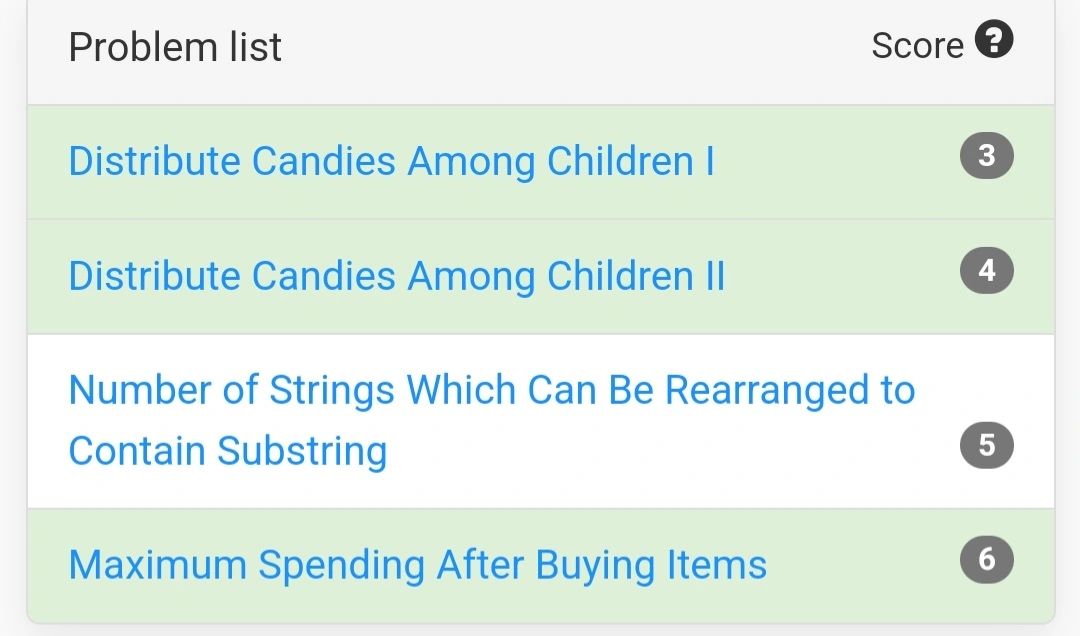Viewport: 1080px width, 636px height.
Task: Click the score badge showing 6
Action: point(986,560)
